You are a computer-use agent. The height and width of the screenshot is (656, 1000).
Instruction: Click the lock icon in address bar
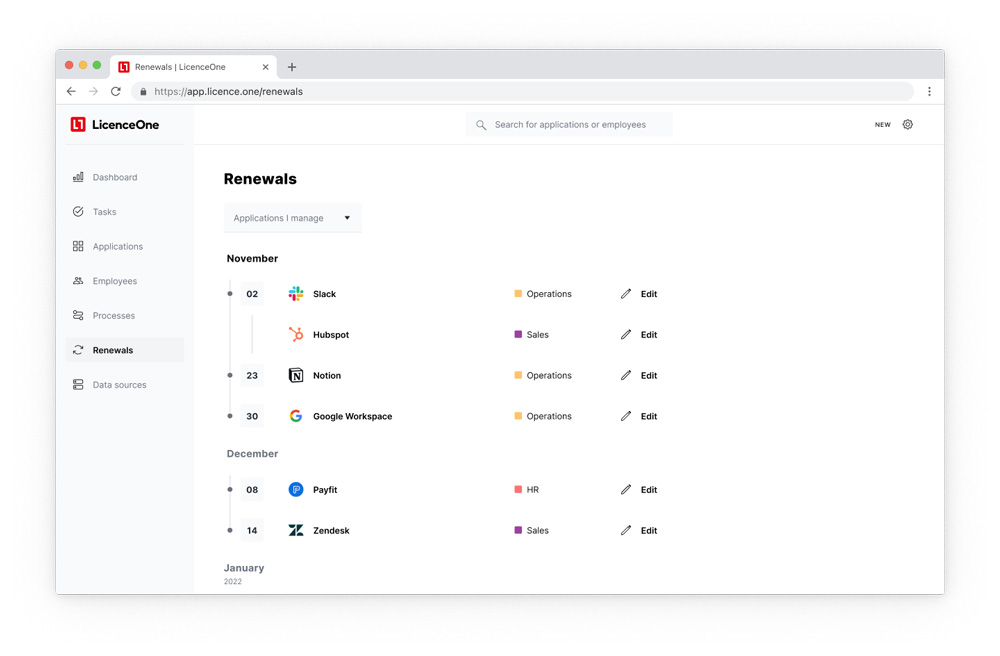click(143, 92)
